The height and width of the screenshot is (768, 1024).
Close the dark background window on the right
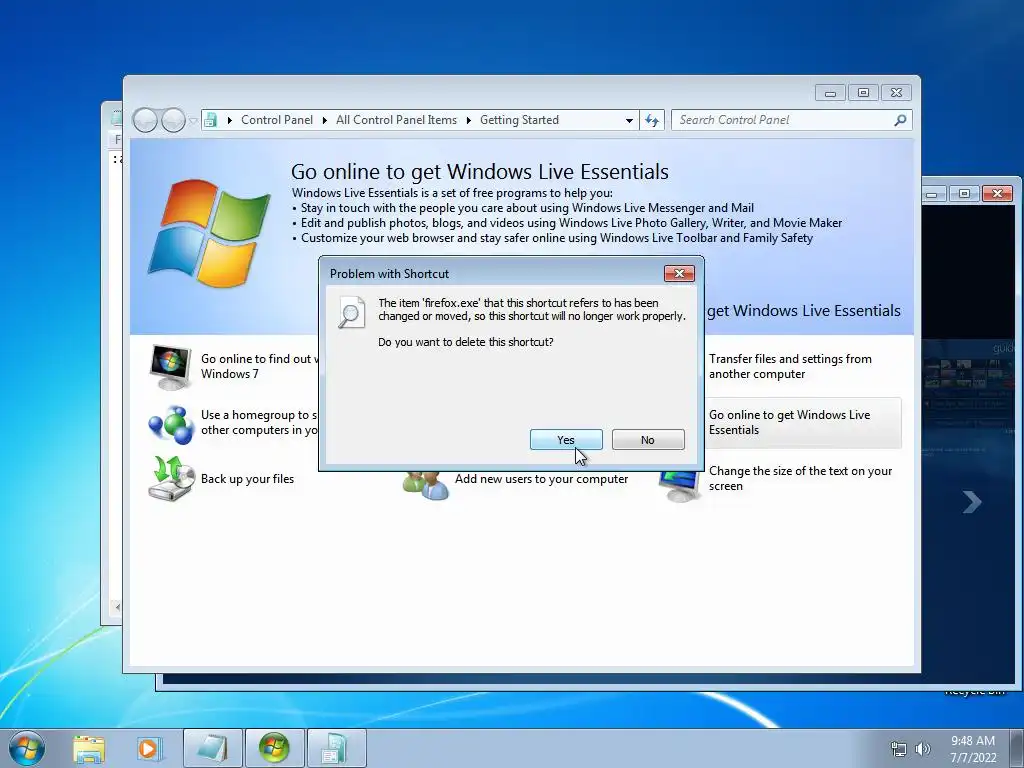pyautogui.click(x=997, y=193)
